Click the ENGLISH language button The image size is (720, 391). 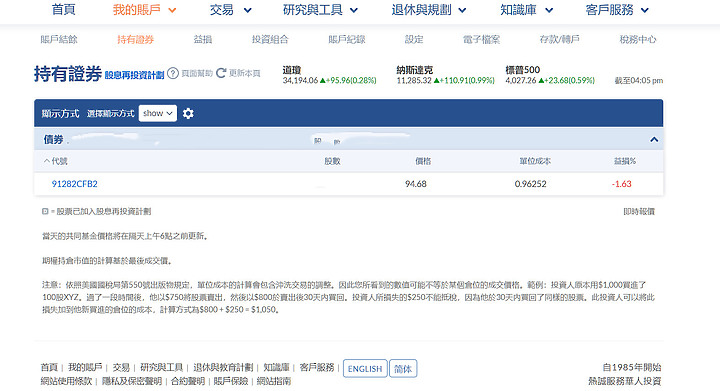tap(365, 369)
